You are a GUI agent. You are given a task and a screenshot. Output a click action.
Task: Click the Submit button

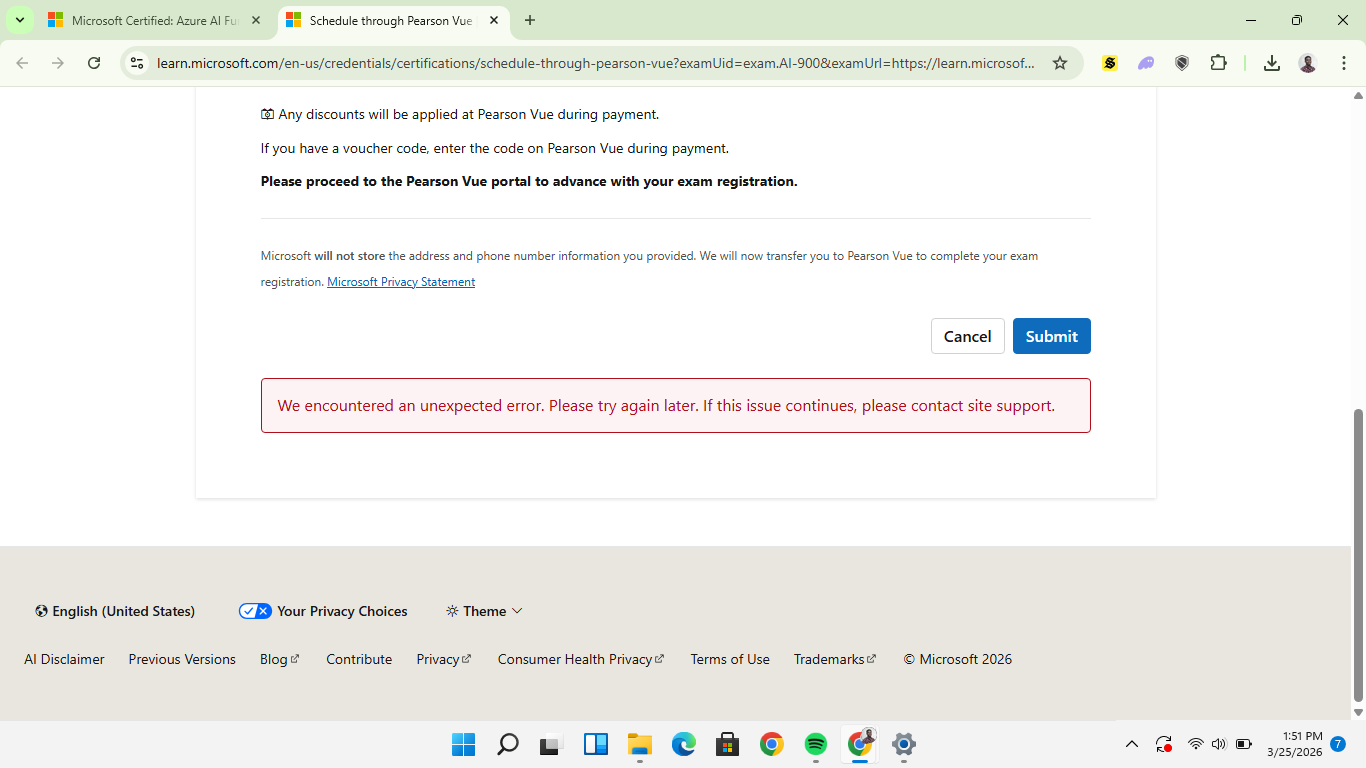(1052, 336)
